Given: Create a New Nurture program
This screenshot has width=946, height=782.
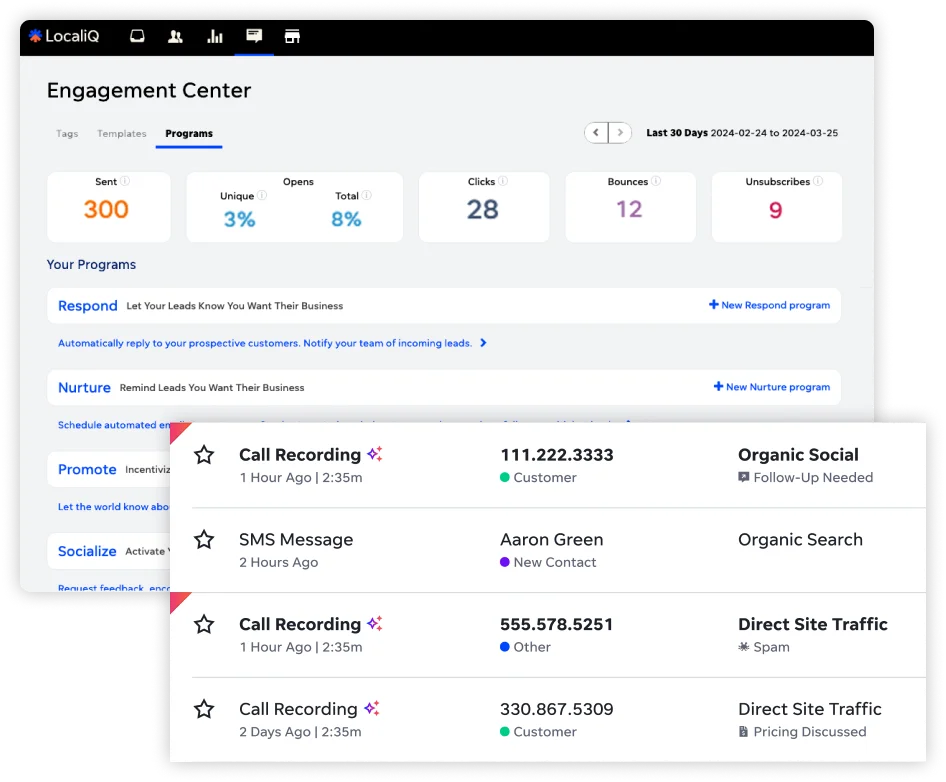Looking at the screenshot, I should (x=772, y=387).
